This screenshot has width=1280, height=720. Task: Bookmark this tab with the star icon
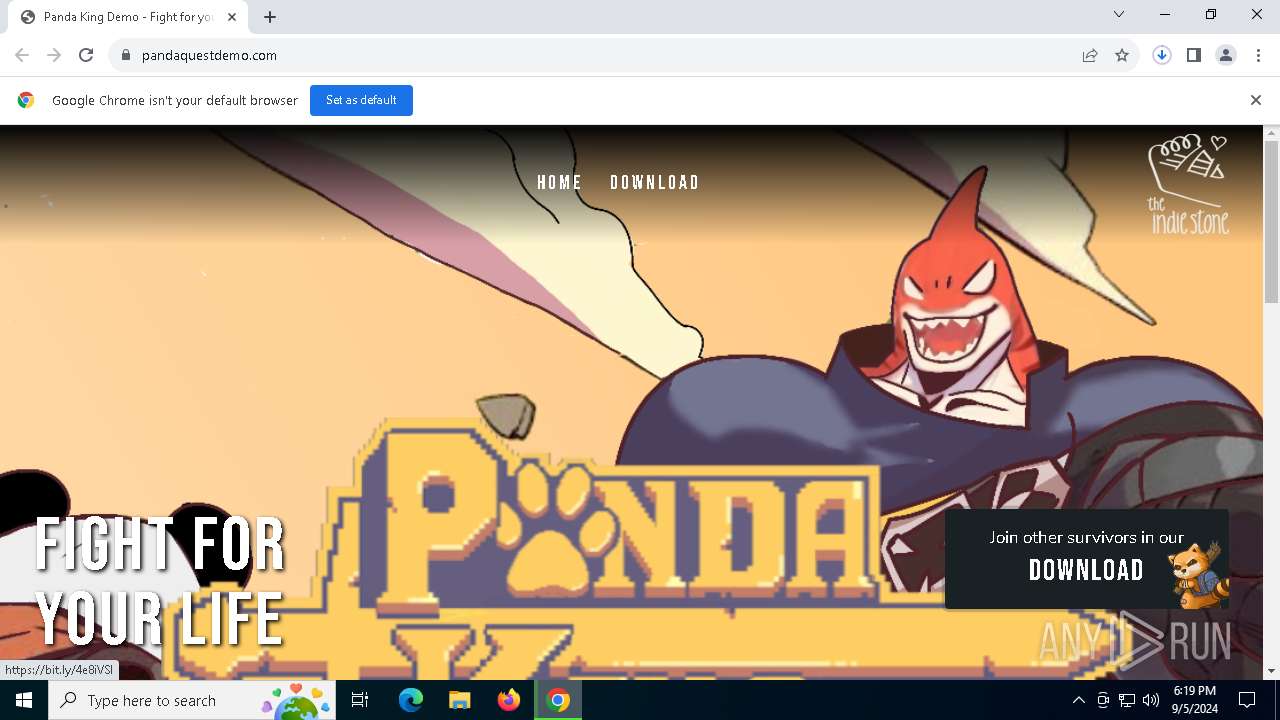1122,55
